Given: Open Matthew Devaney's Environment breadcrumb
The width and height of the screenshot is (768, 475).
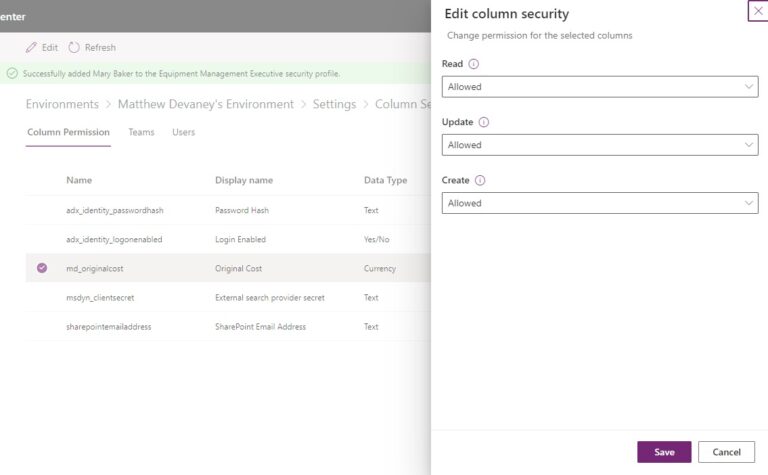Looking at the screenshot, I should (206, 104).
